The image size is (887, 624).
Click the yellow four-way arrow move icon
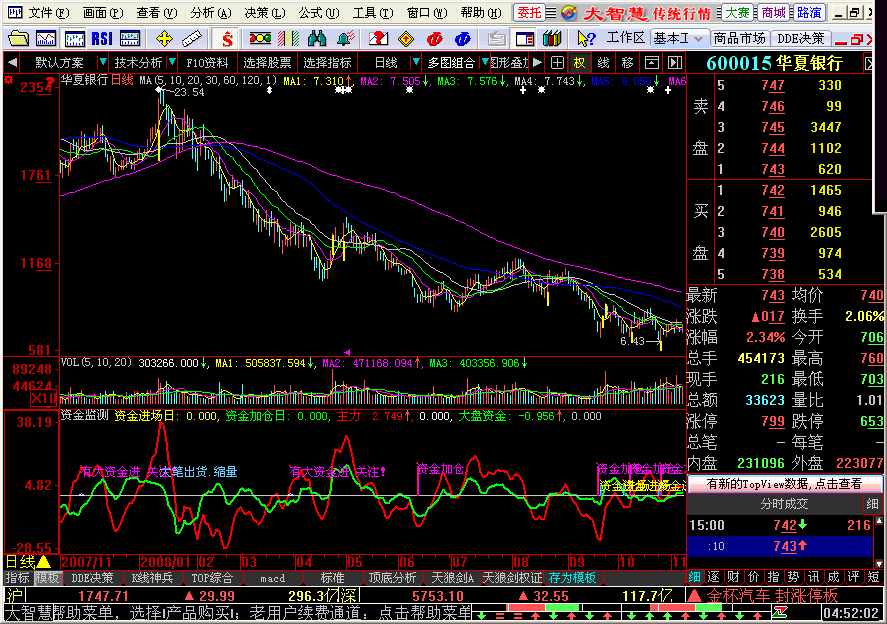[164, 38]
